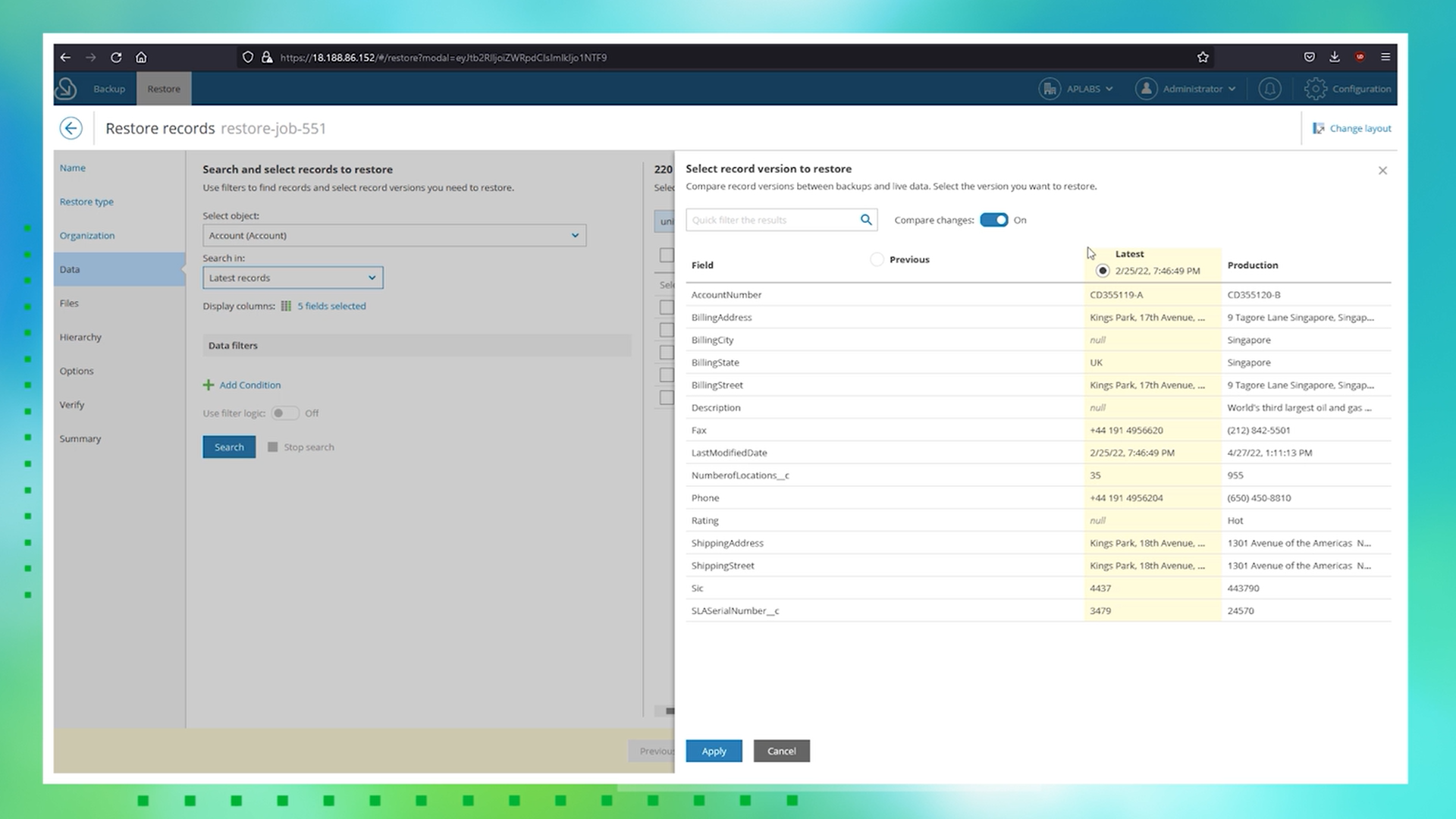
Task: Click the APLABS organization icon
Action: pyautogui.click(x=1050, y=89)
